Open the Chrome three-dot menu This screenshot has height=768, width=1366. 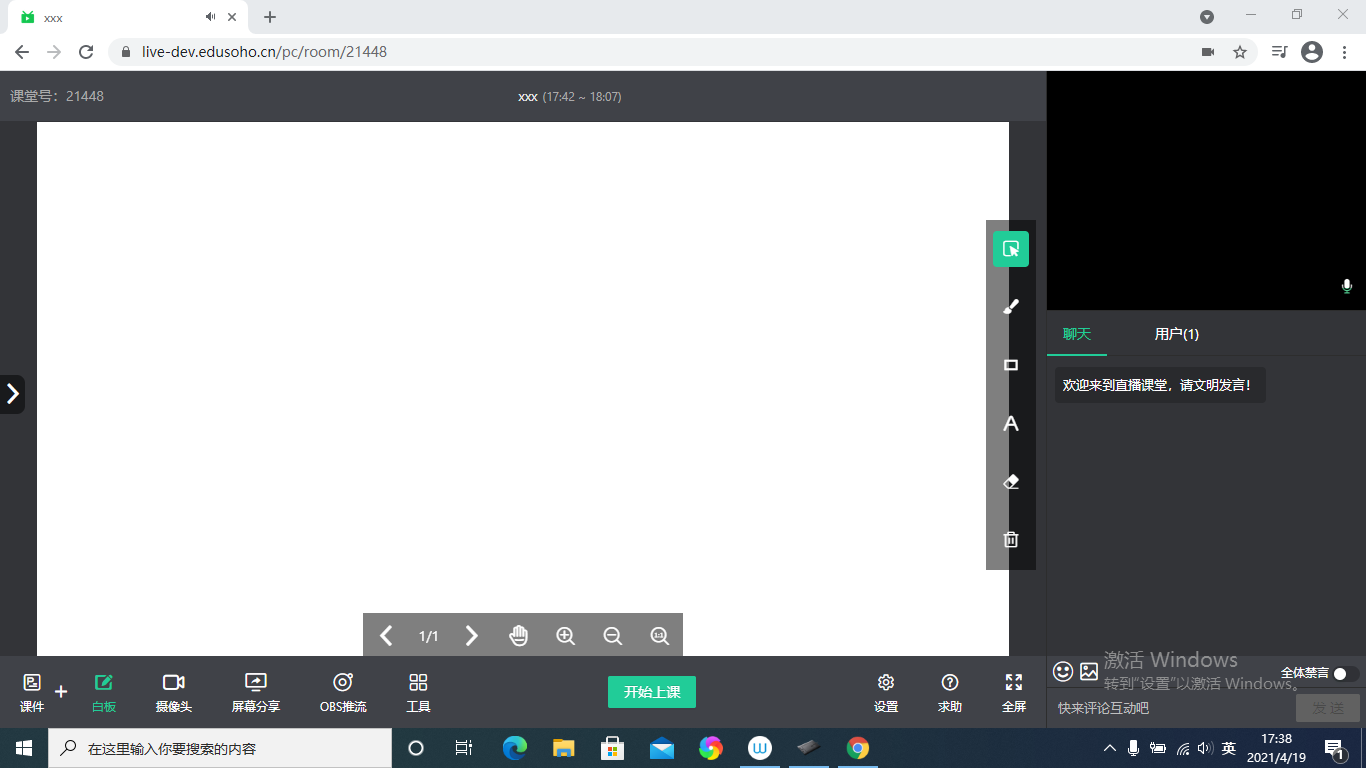click(x=1345, y=52)
